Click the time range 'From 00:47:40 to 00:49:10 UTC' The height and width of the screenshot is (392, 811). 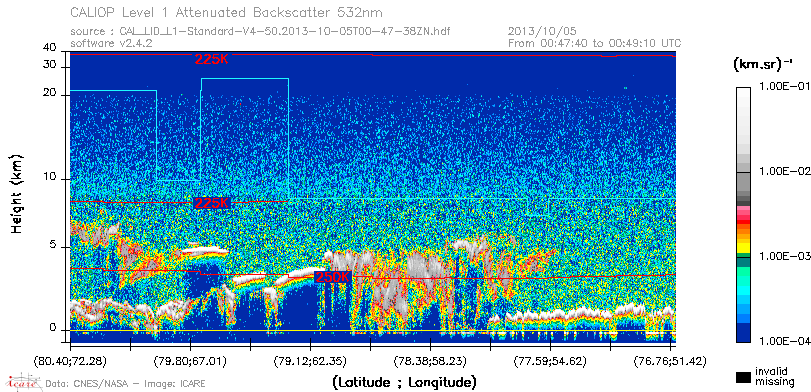(594, 43)
